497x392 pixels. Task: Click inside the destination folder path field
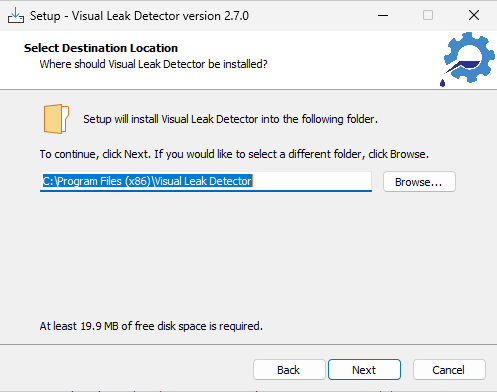tap(206, 182)
